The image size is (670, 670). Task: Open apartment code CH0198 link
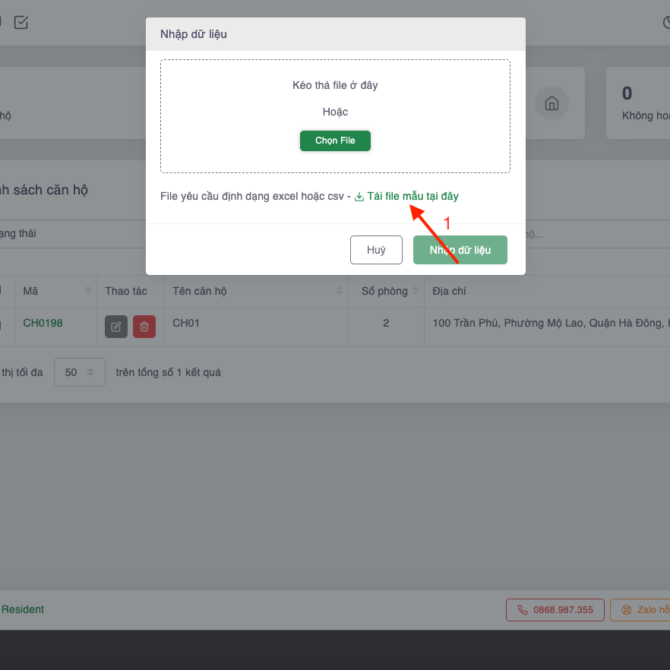pyautogui.click(x=43, y=324)
